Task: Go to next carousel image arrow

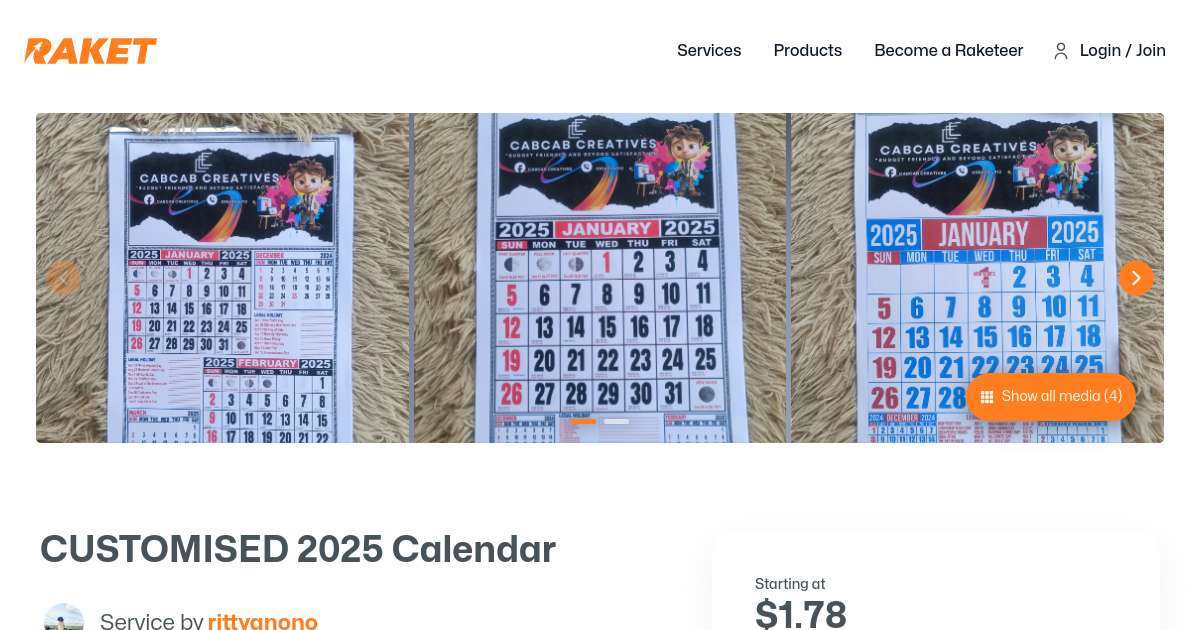Action: click(1136, 278)
